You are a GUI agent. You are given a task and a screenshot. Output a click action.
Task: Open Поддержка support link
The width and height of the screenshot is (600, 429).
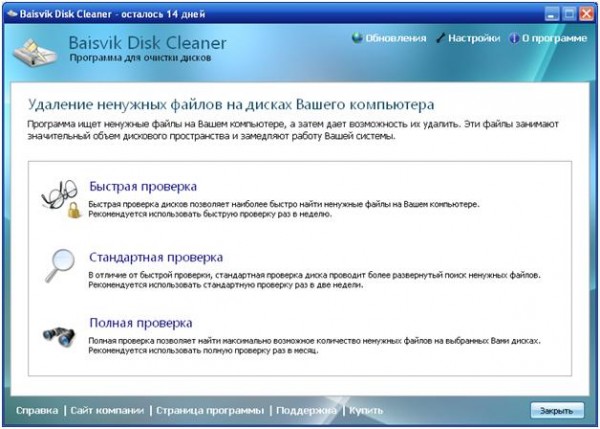pyautogui.click(x=306, y=410)
